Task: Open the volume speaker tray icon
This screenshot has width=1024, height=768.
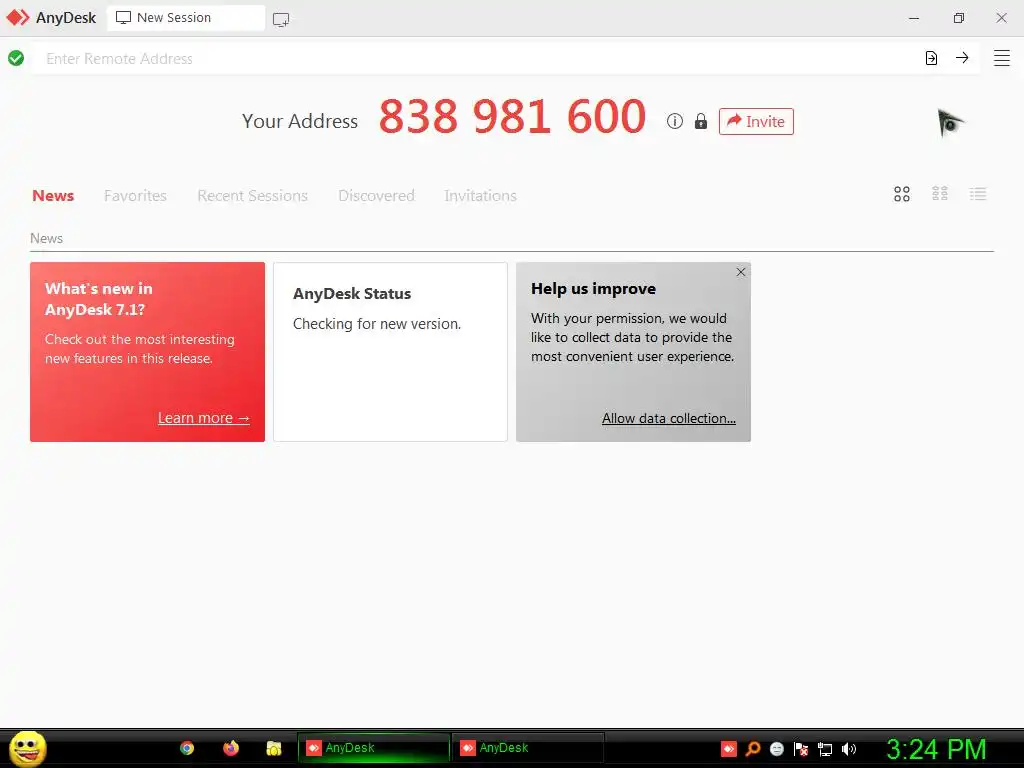Action: coord(849,749)
